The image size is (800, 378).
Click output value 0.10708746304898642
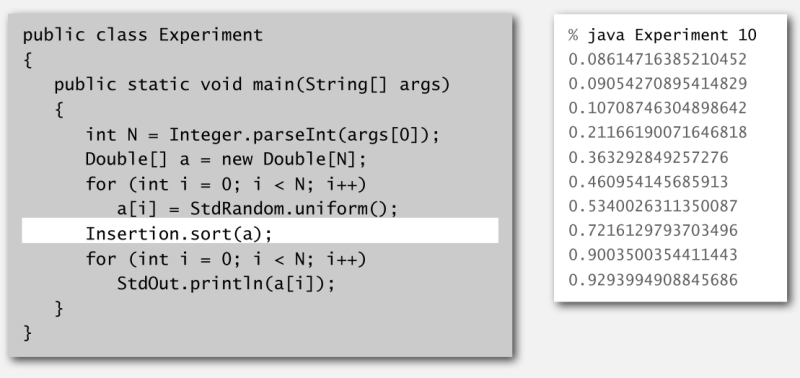tap(658, 108)
